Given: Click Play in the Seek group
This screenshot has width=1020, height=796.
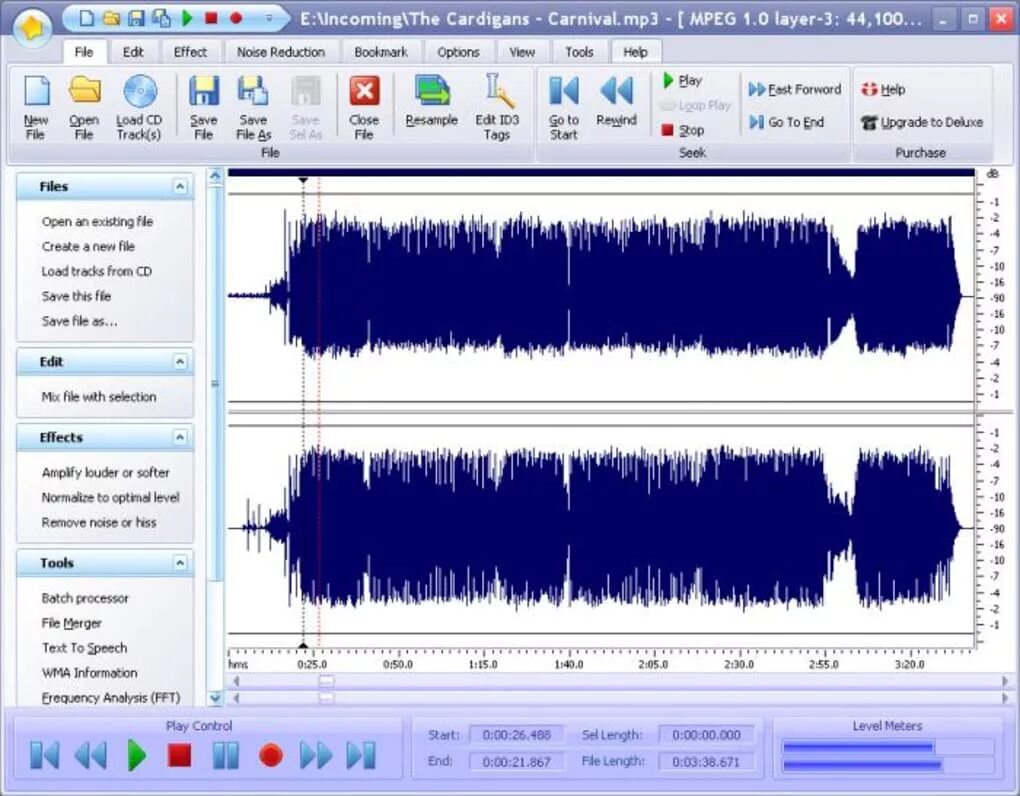Looking at the screenshot, I should [682, 81].
